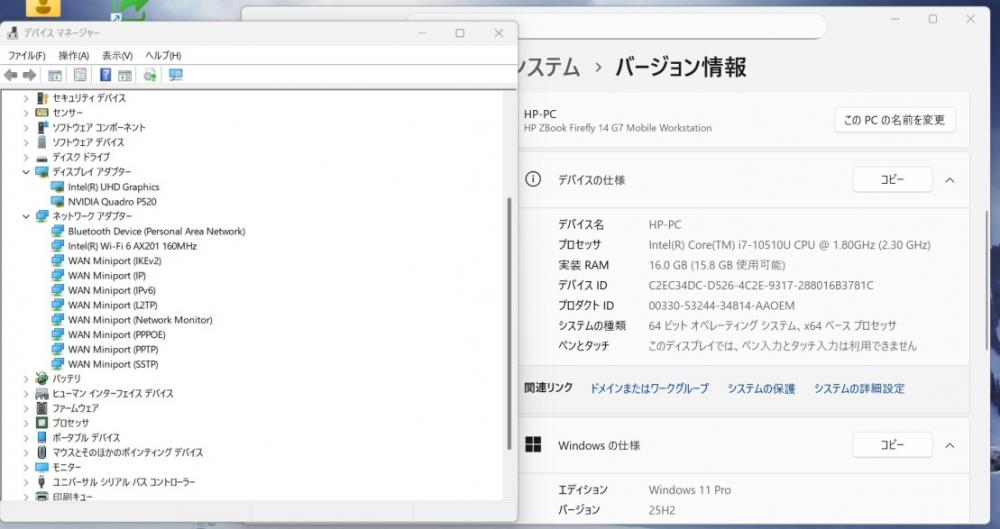The image size is (1000, 529).
Task: Click the プロセッサ category icon
Action: (42, 422)
